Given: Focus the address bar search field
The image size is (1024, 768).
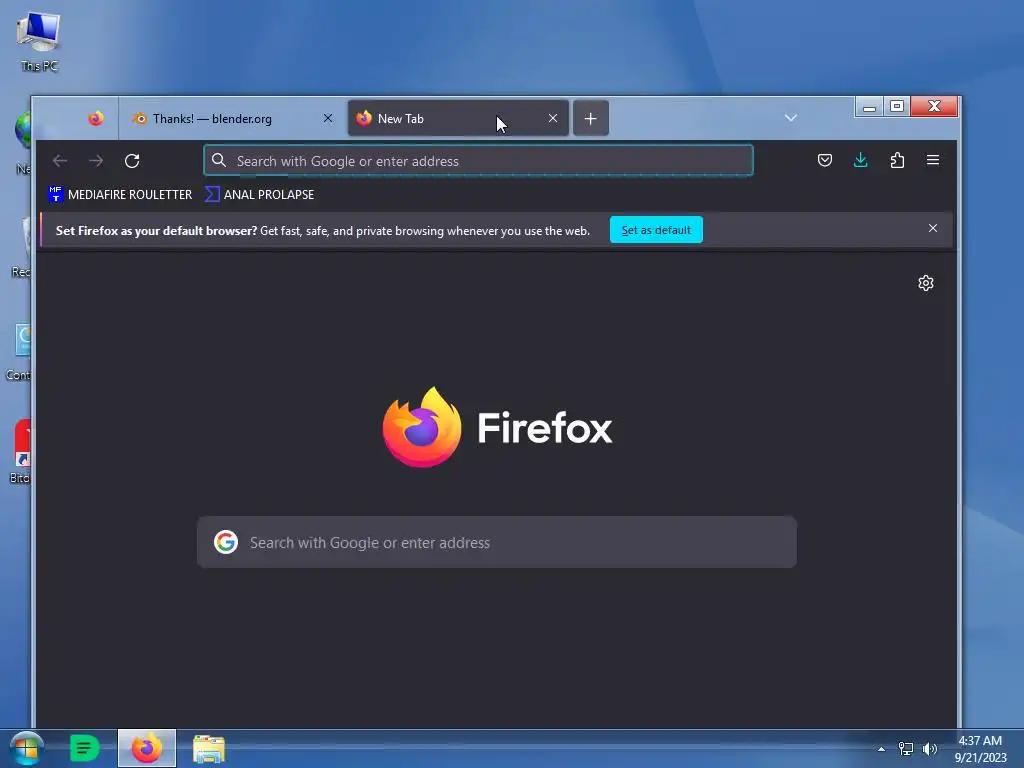Looking at the screenshot, I should pos(478,161).
